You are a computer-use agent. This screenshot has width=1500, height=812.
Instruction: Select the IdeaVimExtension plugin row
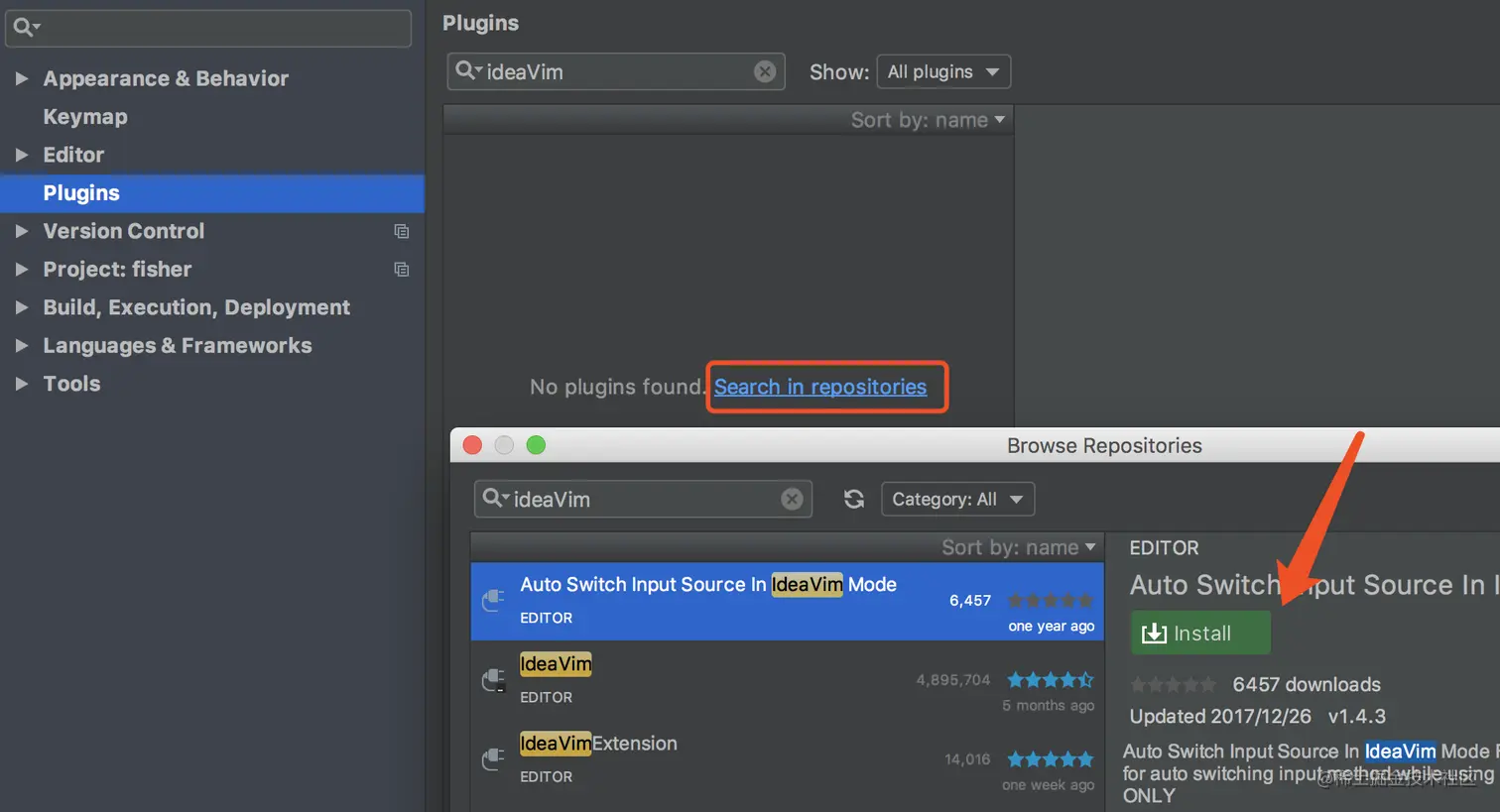tap(787, 759)
